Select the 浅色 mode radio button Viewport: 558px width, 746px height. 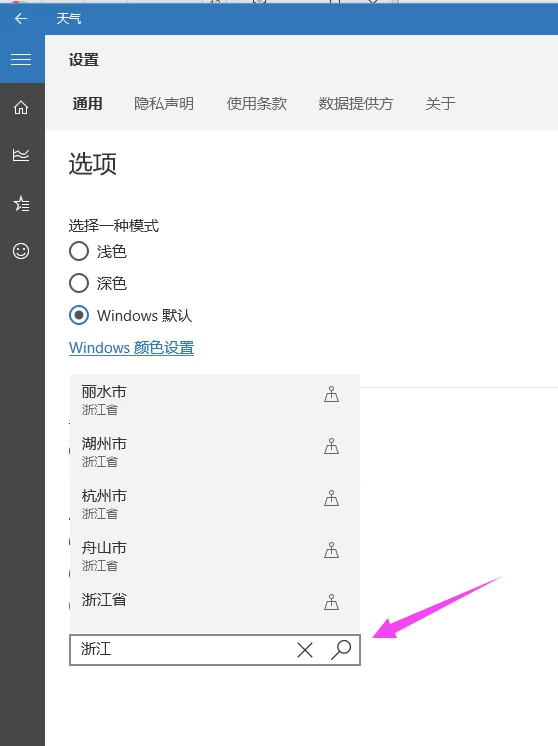point(79,251)
